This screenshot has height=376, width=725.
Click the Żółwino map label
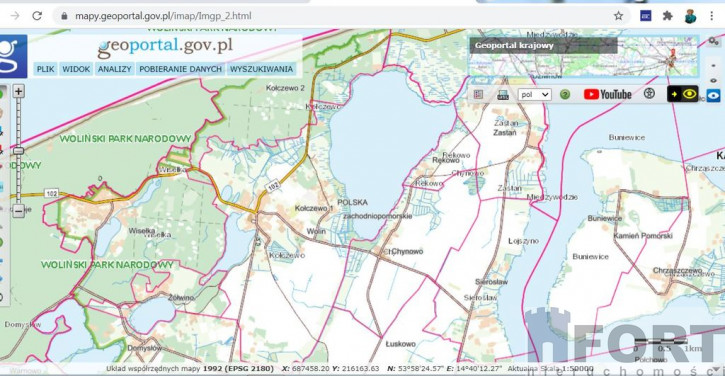[181, 297]
